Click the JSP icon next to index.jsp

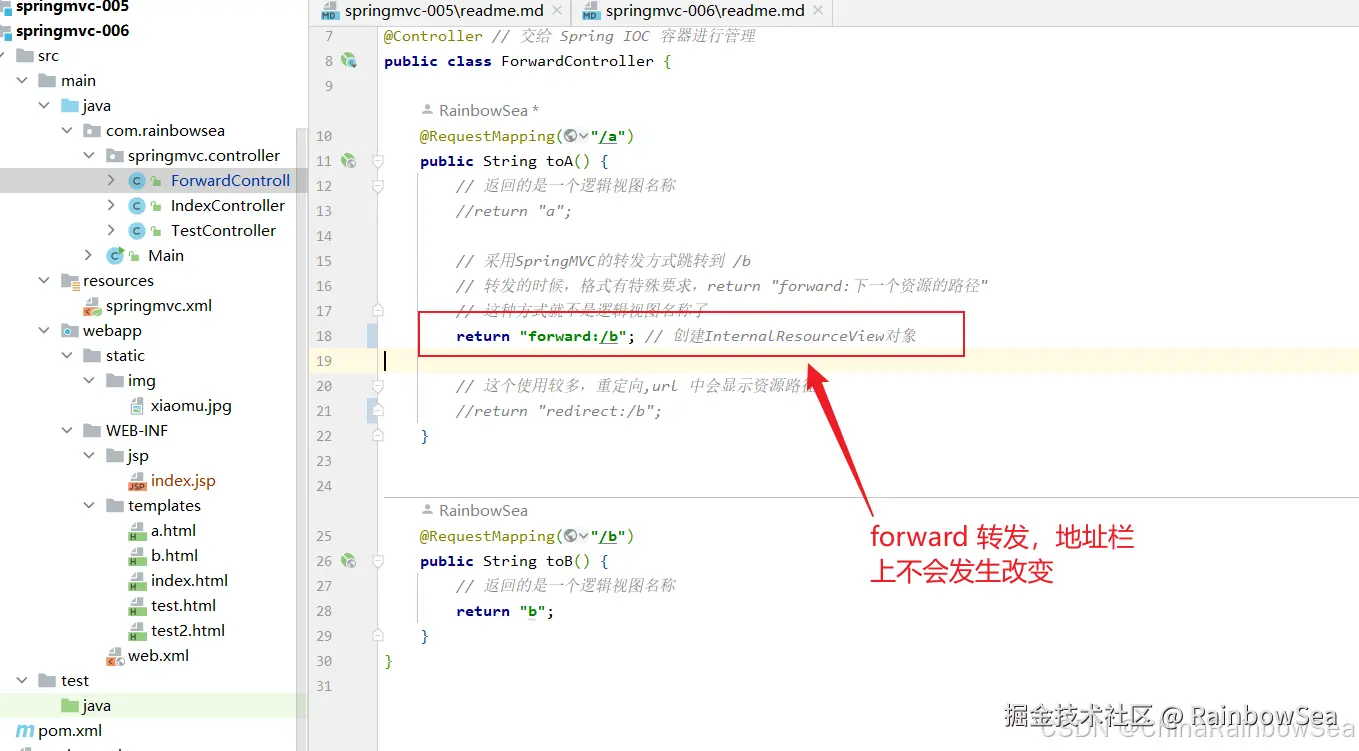(x=139, y=480)
